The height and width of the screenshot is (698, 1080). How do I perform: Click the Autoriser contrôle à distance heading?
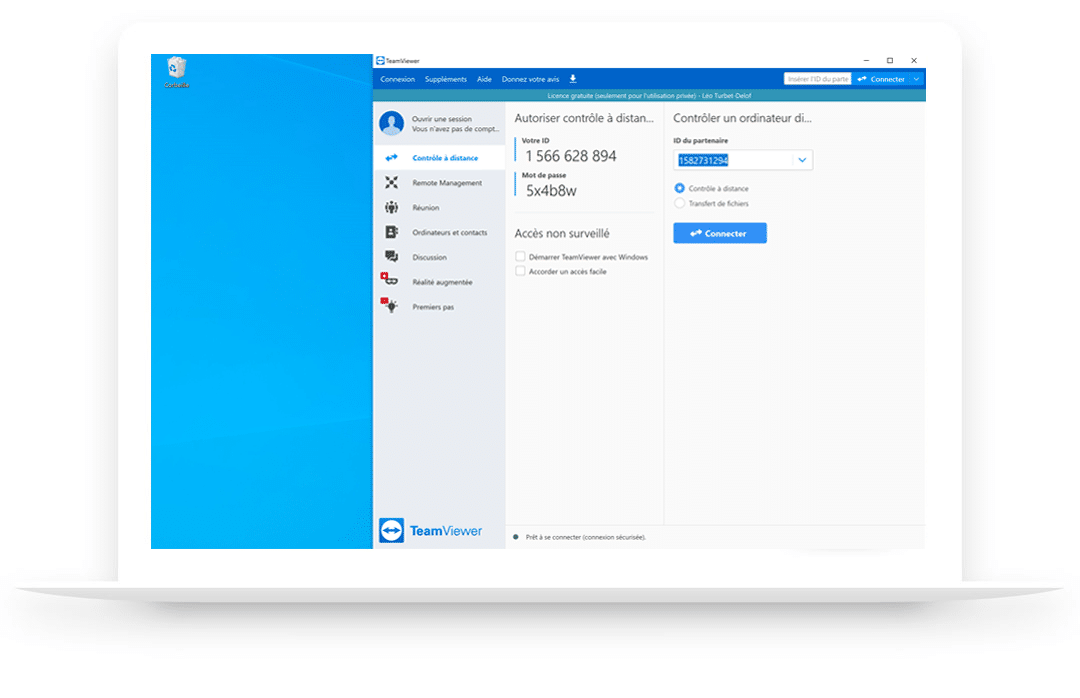(x=584, y=118)
